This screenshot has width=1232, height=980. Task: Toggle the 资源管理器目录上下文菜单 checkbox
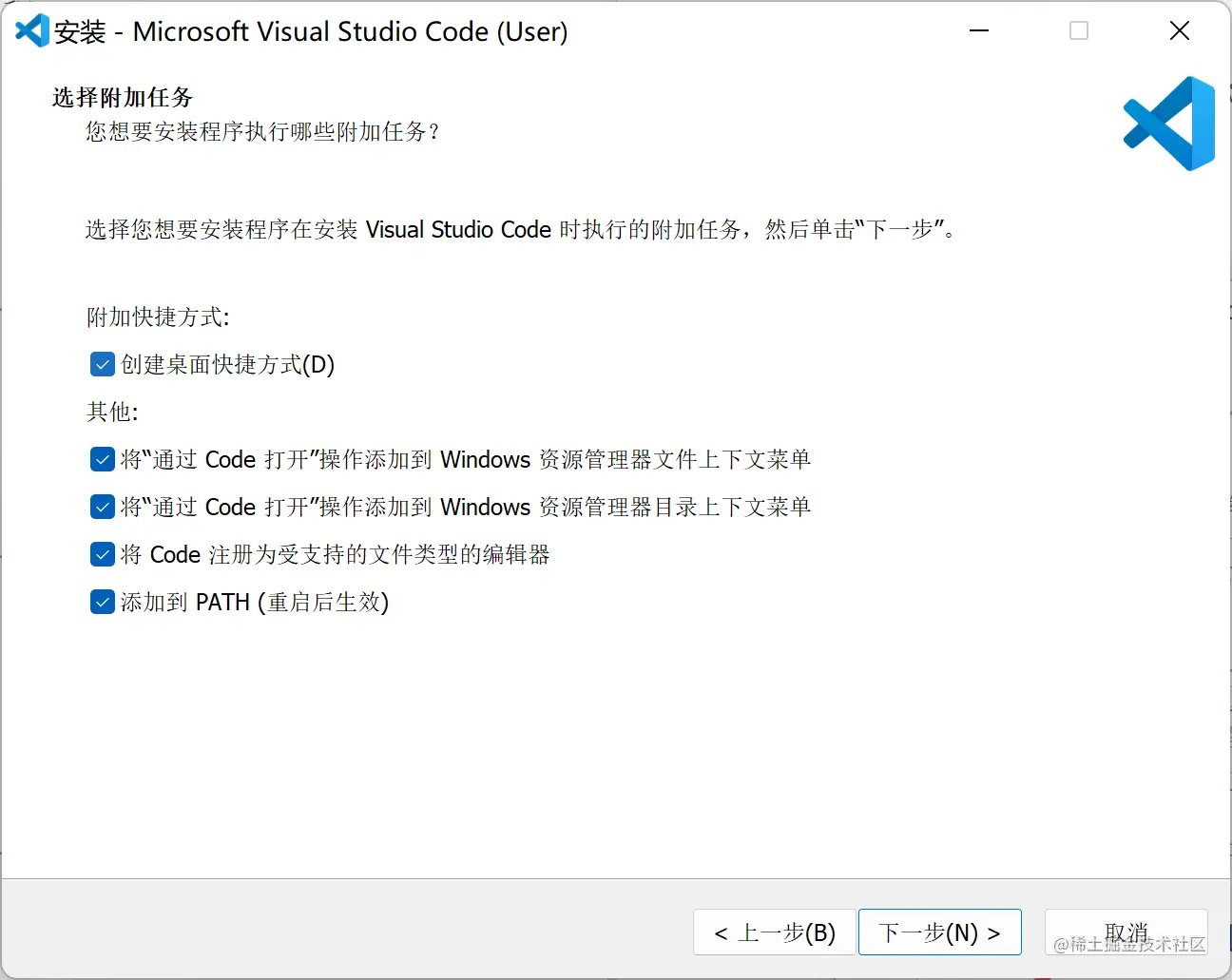point(103,507)
